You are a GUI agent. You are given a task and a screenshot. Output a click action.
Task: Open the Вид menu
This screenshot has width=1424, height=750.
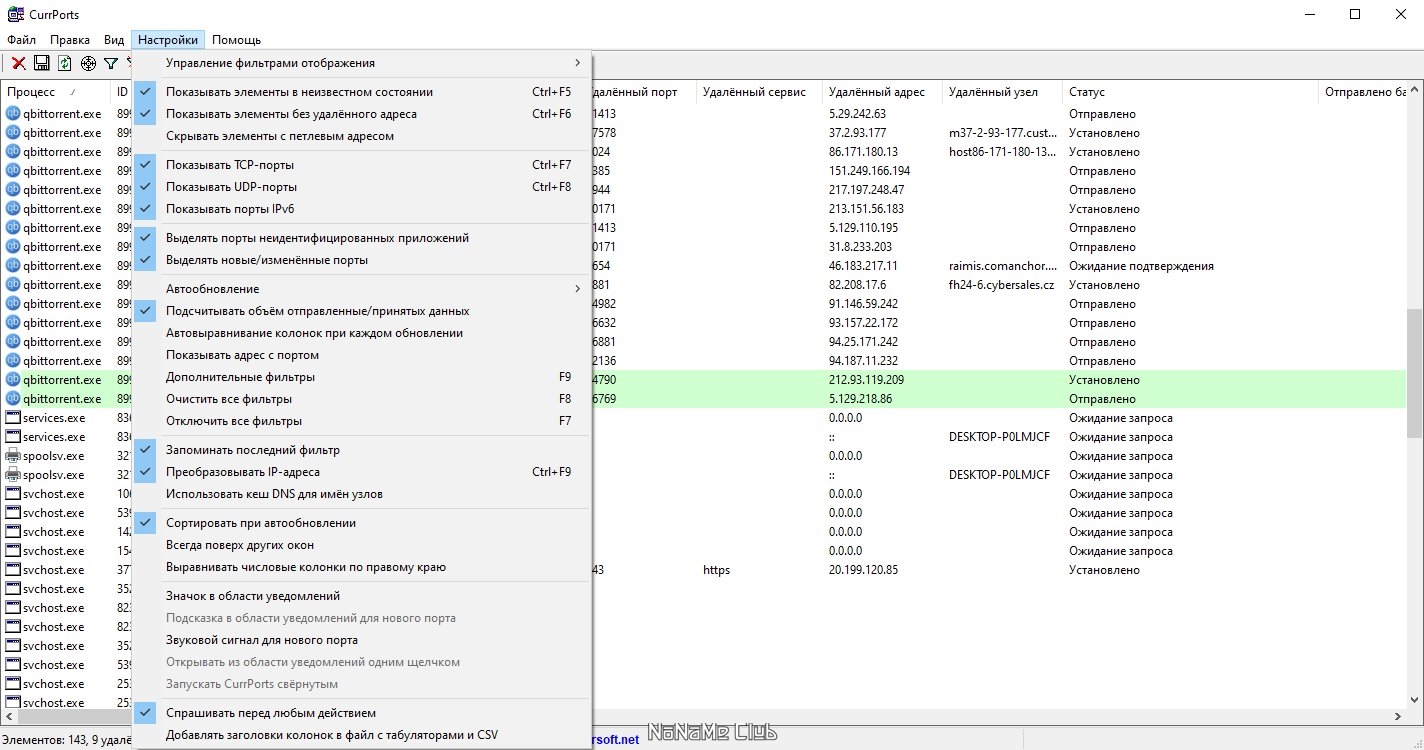tap(114, 40)
